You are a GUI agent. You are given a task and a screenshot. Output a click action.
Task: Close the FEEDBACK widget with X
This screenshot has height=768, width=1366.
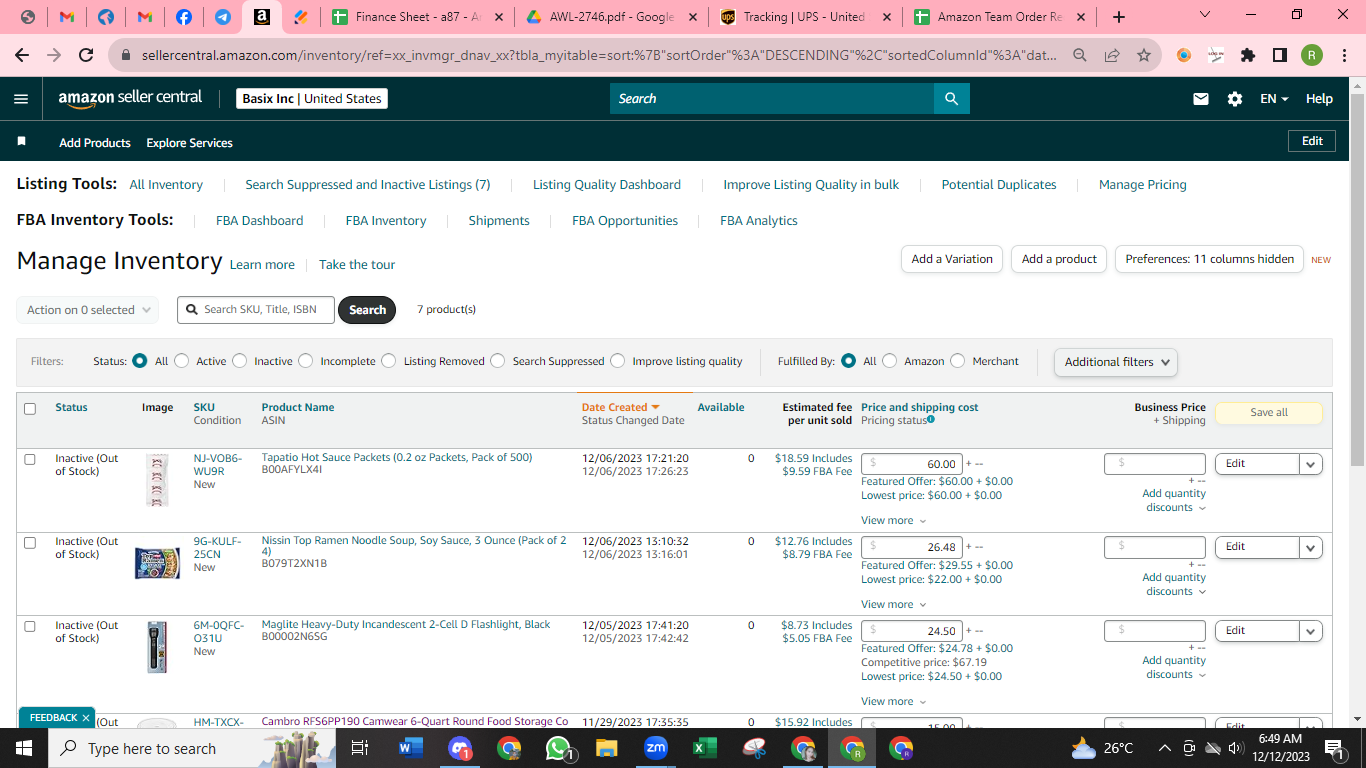86,718
